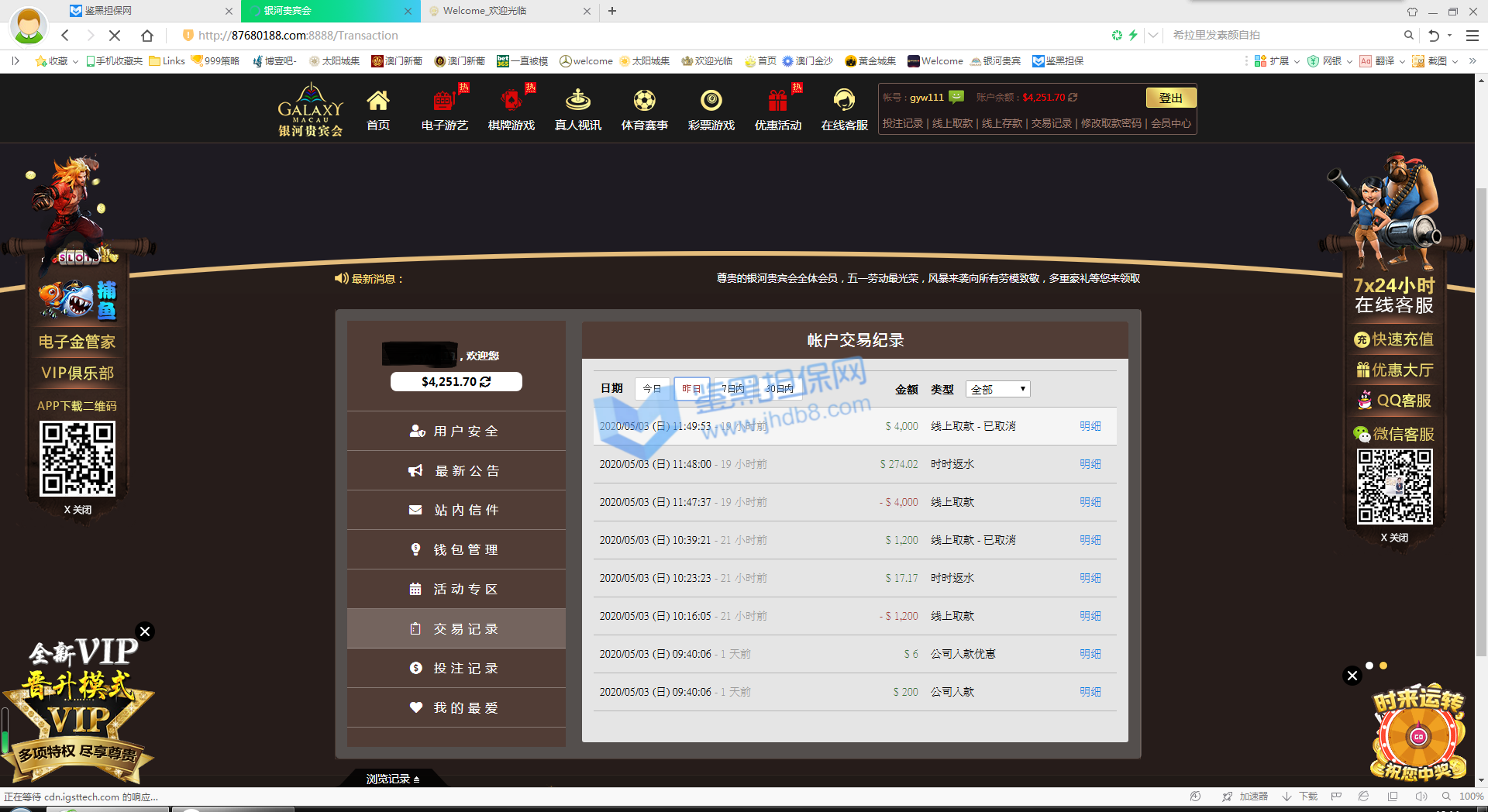Expand the 浏览记录 panel at bottom
This screenshot has width=1488, height=812.
click(x=393, y=779)
